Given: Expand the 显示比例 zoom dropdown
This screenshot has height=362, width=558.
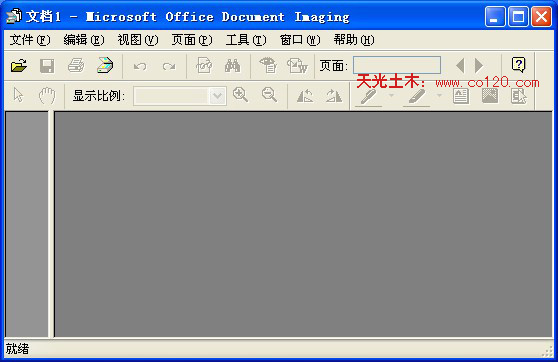Looking at the screenshot, I should pos(217,96).
